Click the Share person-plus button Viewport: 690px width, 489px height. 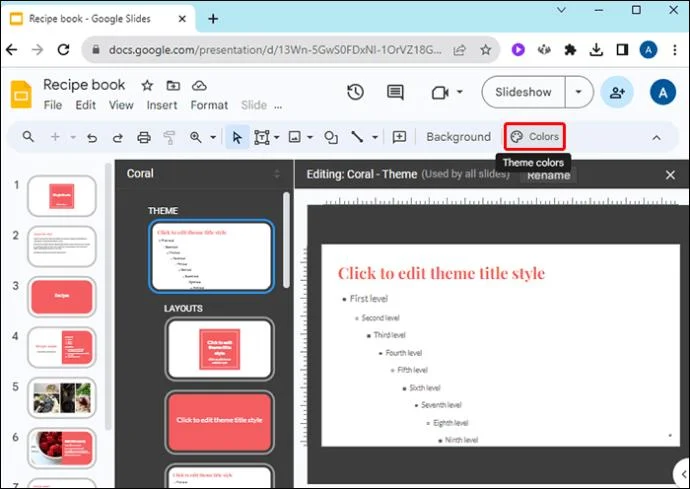617,92
